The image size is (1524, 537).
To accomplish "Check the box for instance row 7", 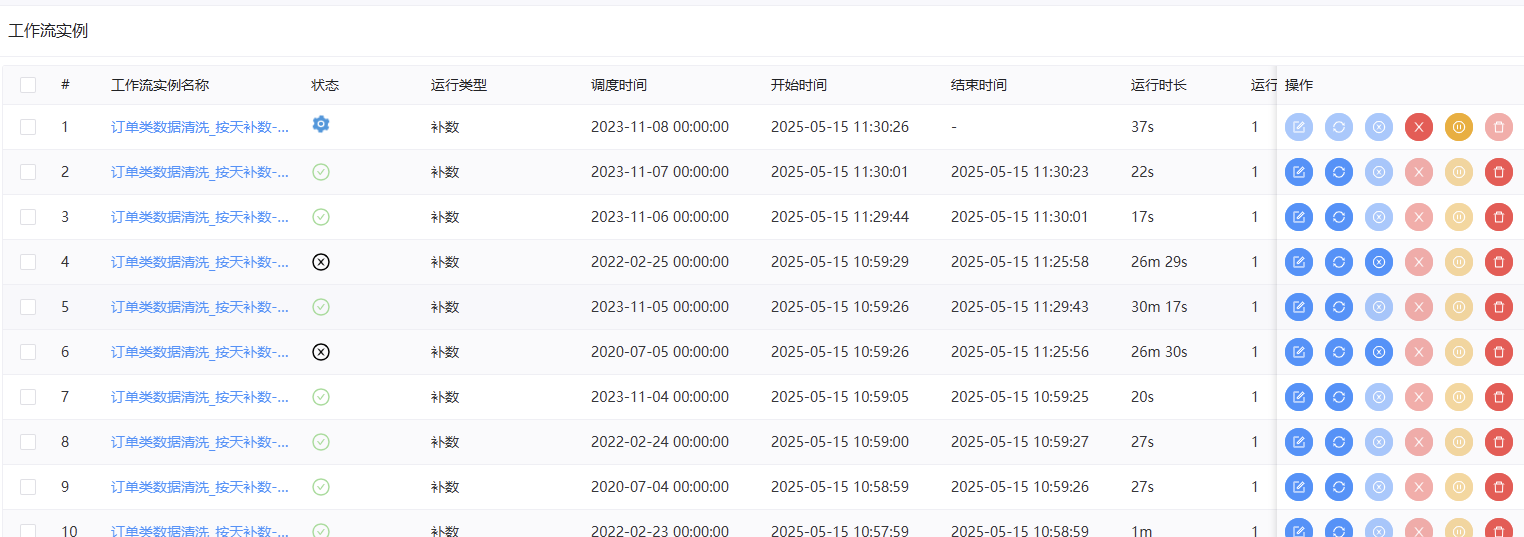I will (x=28, y=397).
